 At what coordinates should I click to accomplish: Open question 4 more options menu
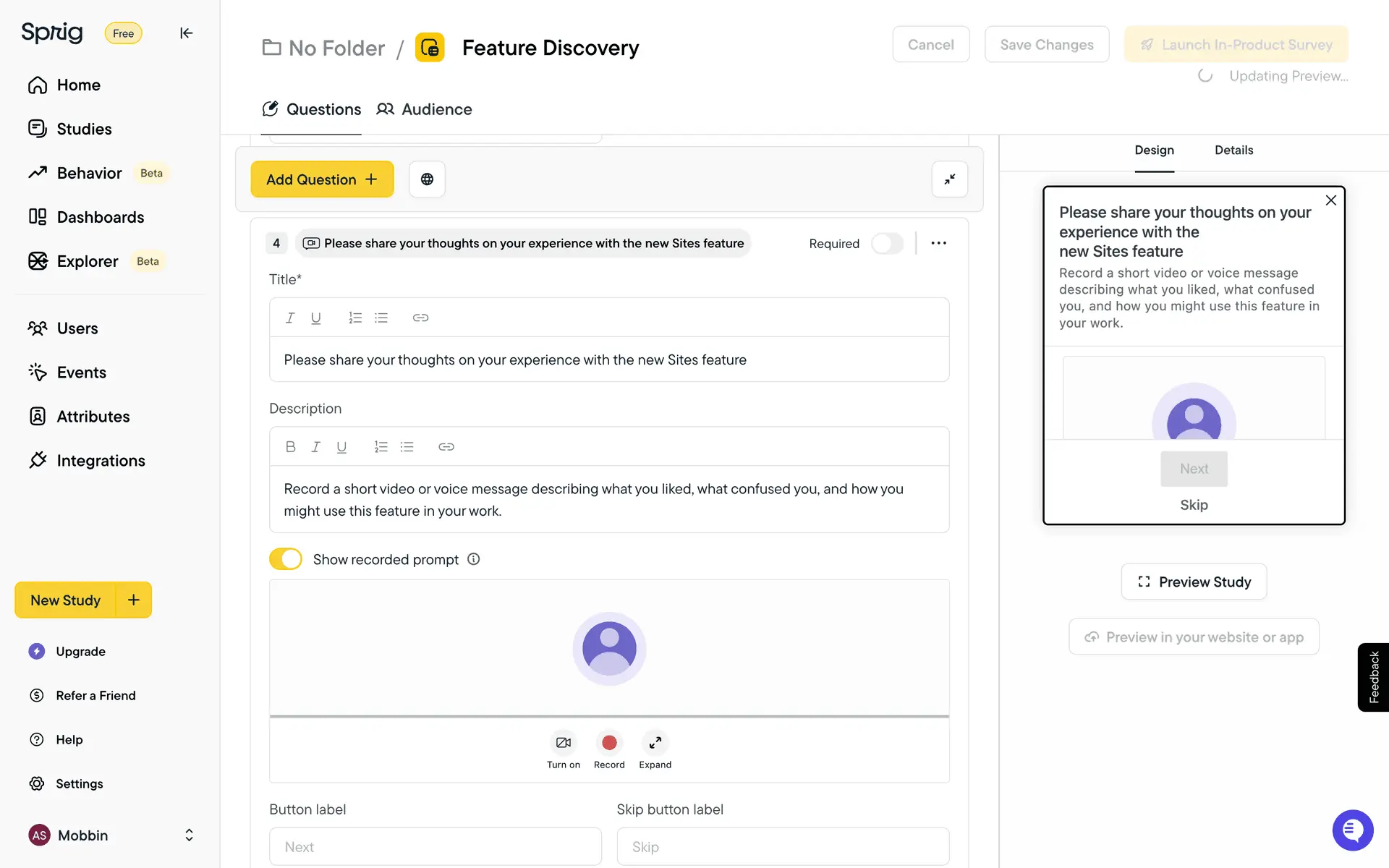coord(938,244)
